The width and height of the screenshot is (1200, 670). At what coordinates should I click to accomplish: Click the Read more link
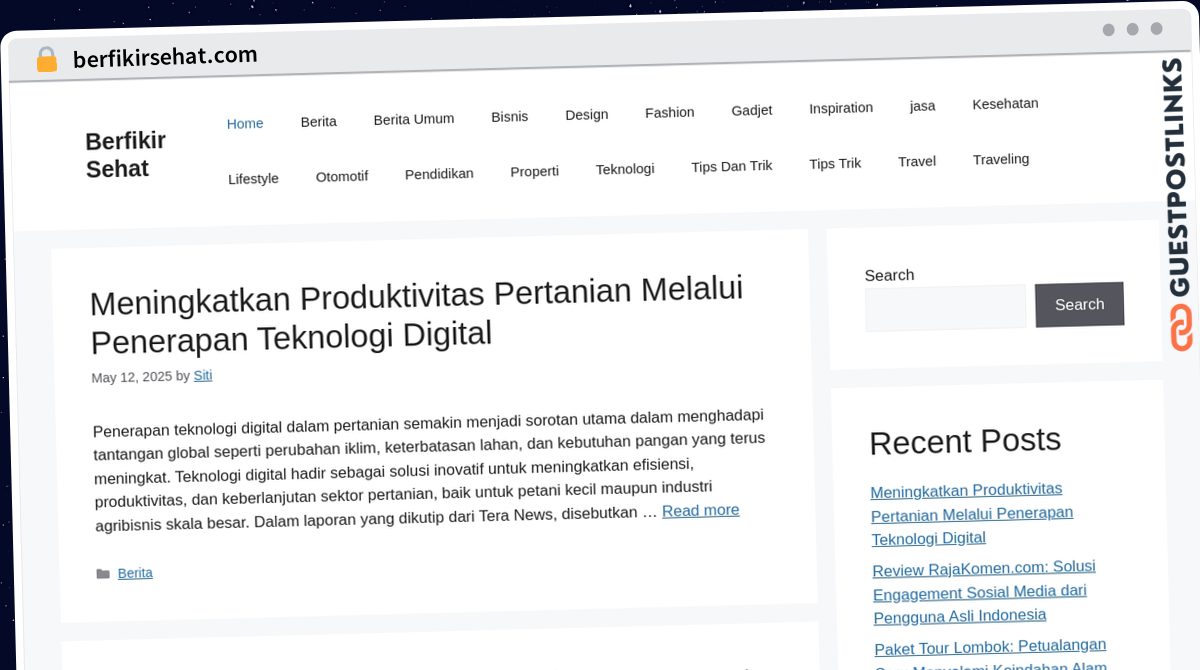[x=700, y=511]
